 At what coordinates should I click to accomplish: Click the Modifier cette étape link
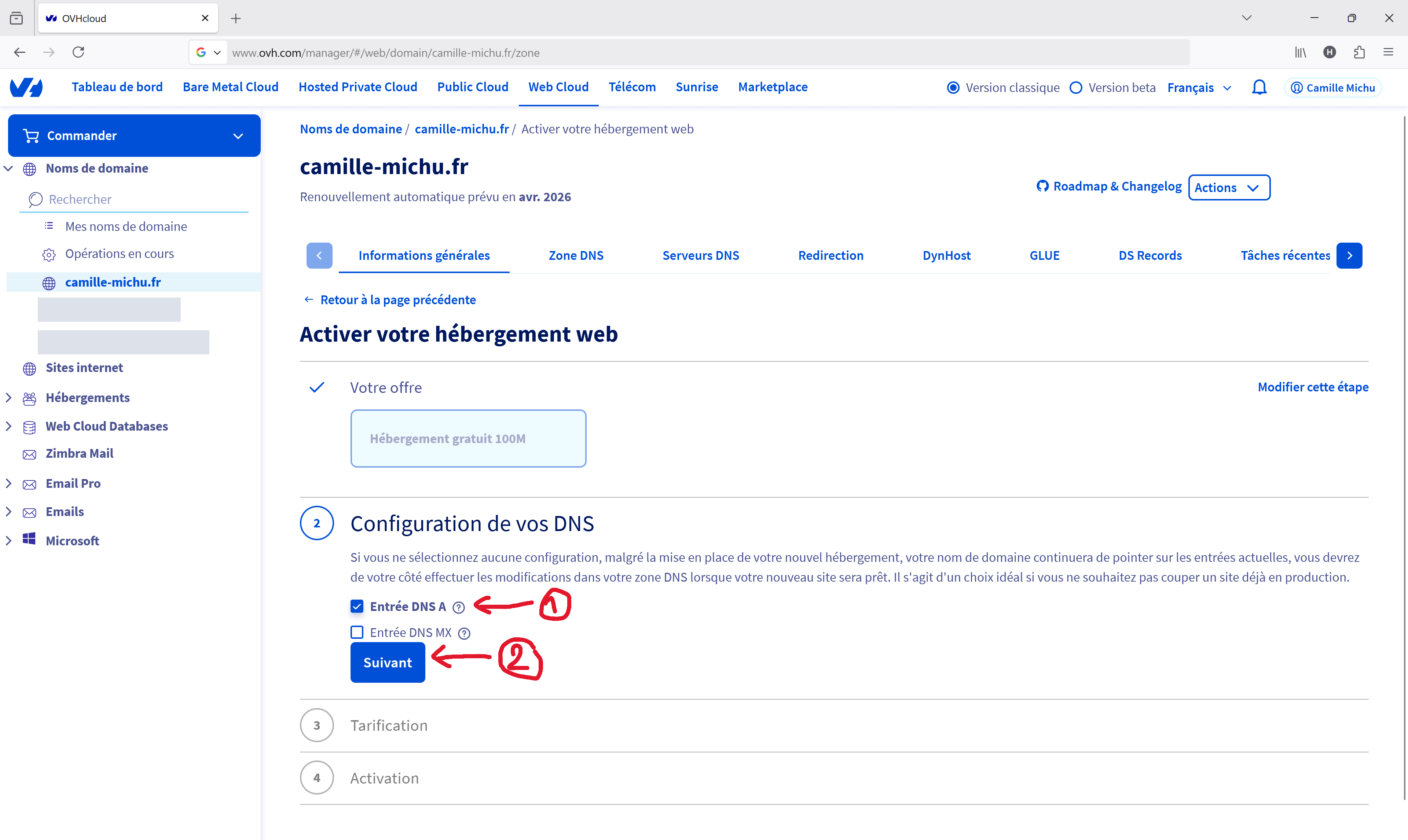pyautogui.click(x=1312, y=387)
